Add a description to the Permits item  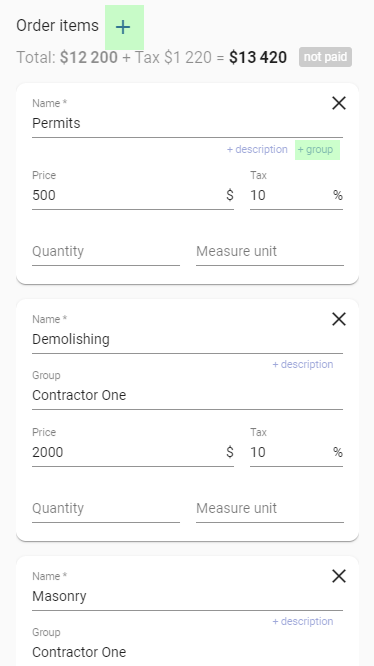coord(257,150)
